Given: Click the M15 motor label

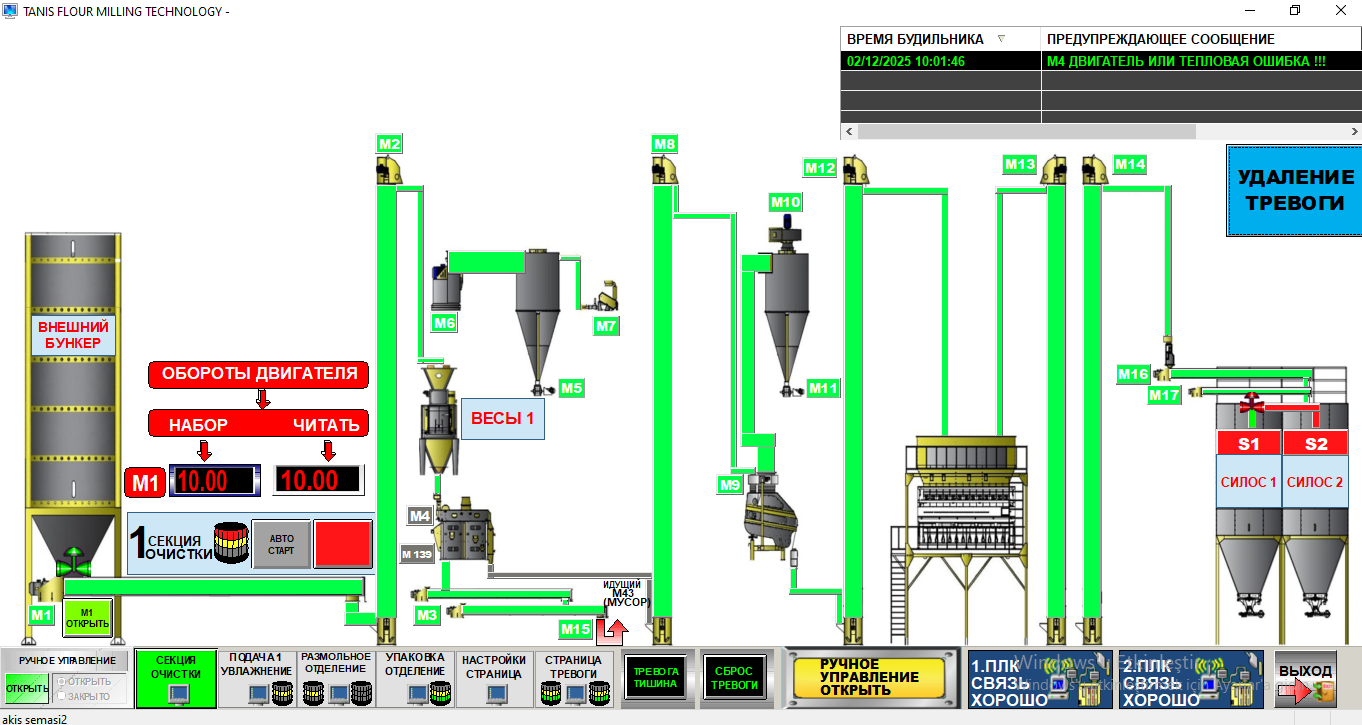Looking at the screenshot, I should click(x=576, y=629).
